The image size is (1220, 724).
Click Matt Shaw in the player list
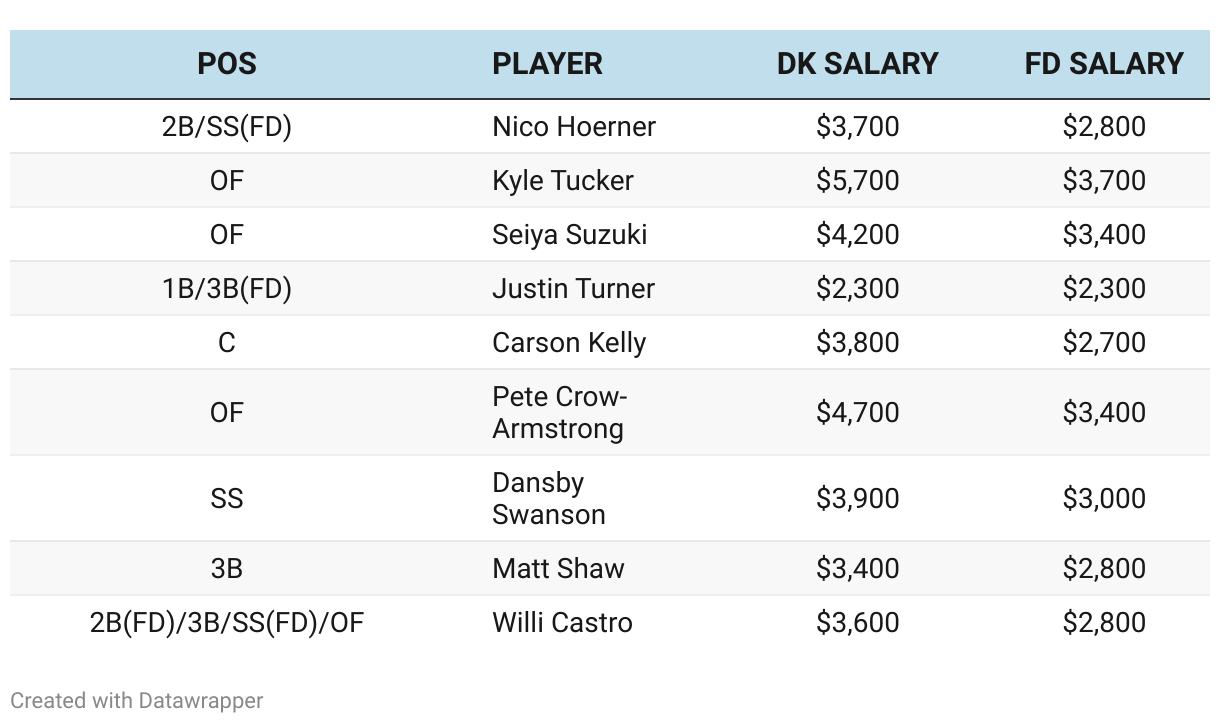[558, 569]
